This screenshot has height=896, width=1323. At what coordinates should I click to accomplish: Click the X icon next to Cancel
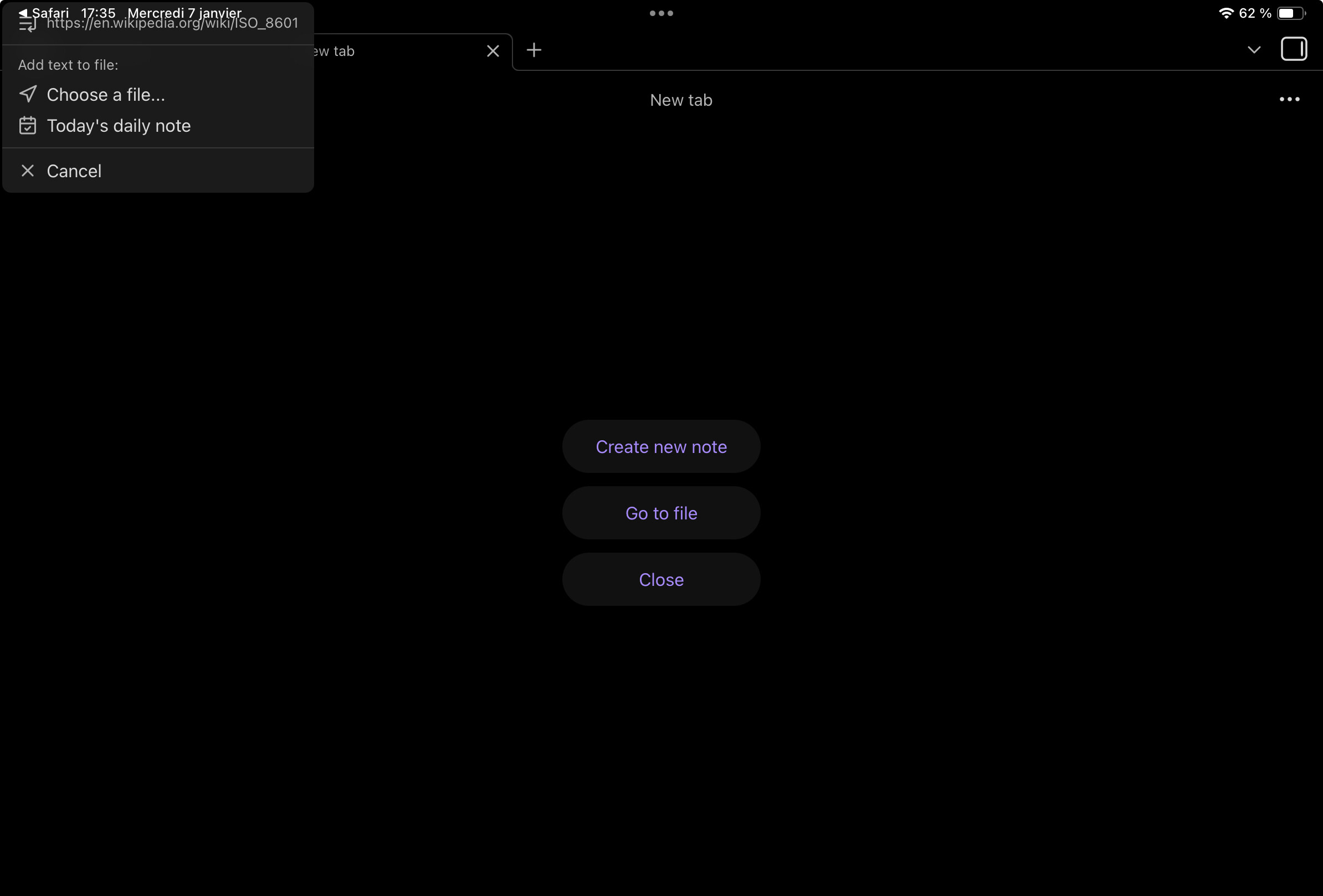28,171
